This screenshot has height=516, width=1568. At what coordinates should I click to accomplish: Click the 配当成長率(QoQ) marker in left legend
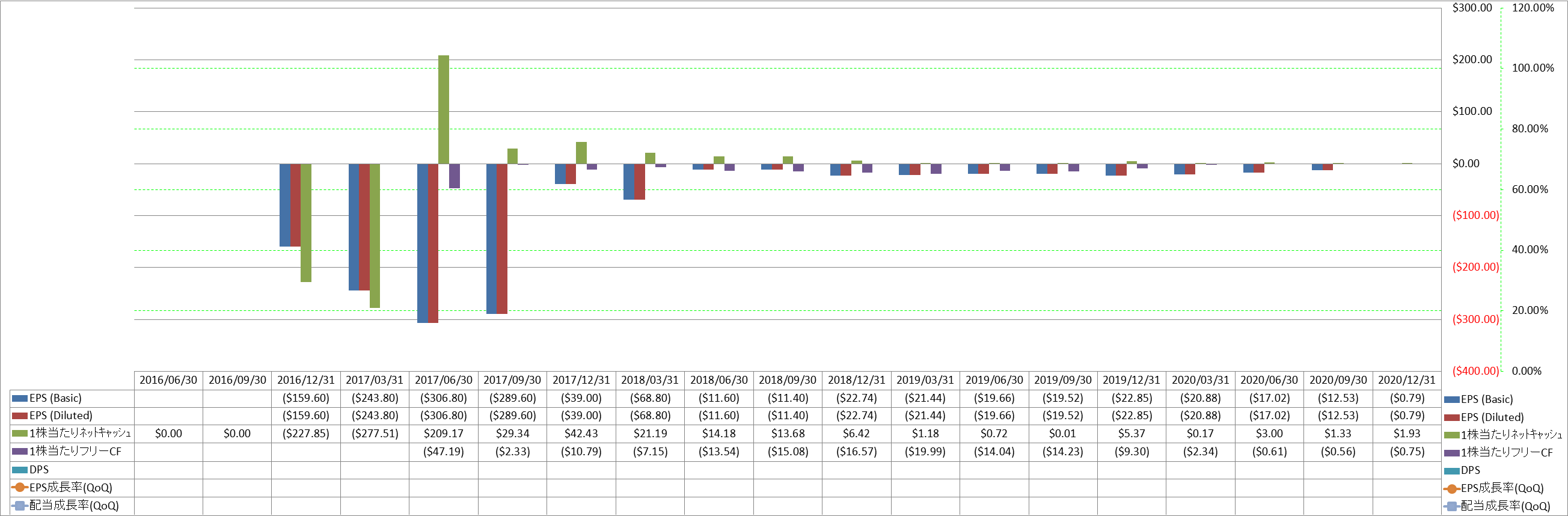click(20, 506)
